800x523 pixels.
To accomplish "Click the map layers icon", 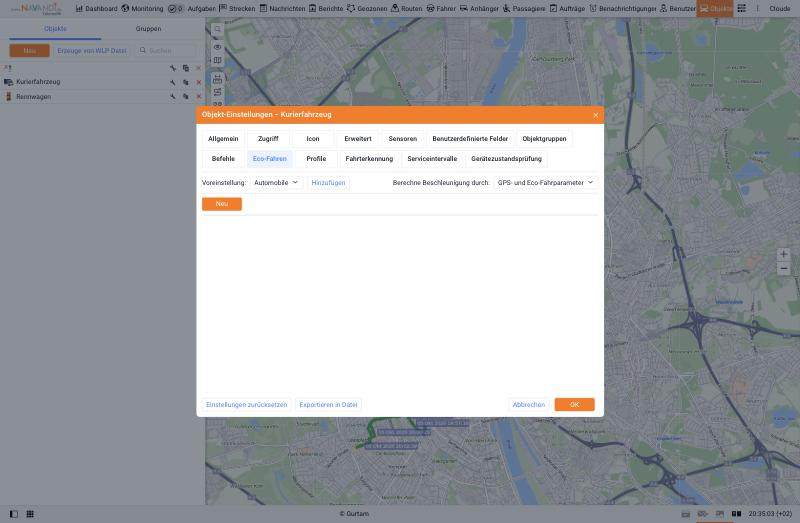I will coord(217,60).
